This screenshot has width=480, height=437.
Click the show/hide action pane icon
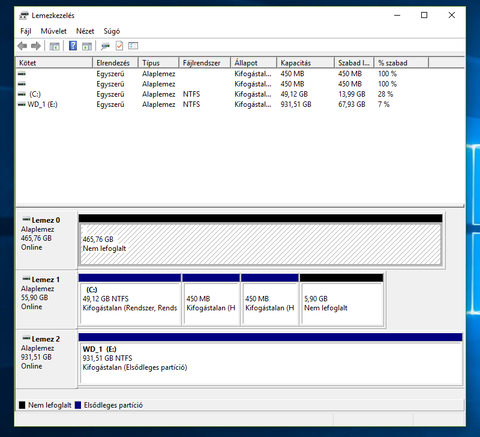pyautogui.click(x=87, y=46)
